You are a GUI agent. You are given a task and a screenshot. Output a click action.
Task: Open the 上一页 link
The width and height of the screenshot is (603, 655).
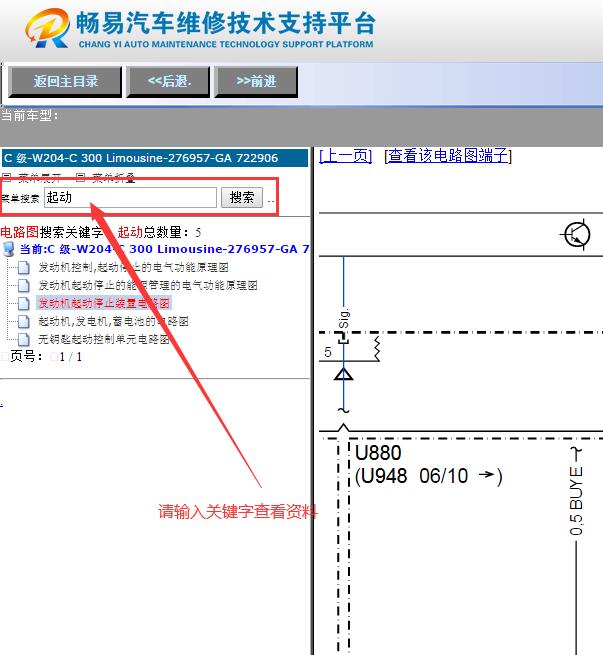(345, 156)
